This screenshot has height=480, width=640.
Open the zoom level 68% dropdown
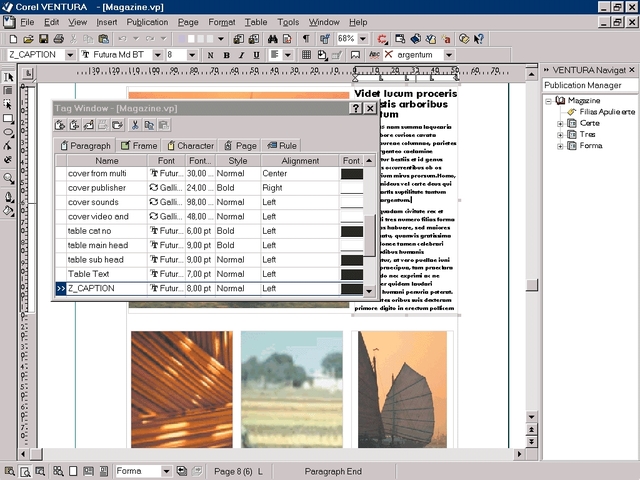[363, 39]
